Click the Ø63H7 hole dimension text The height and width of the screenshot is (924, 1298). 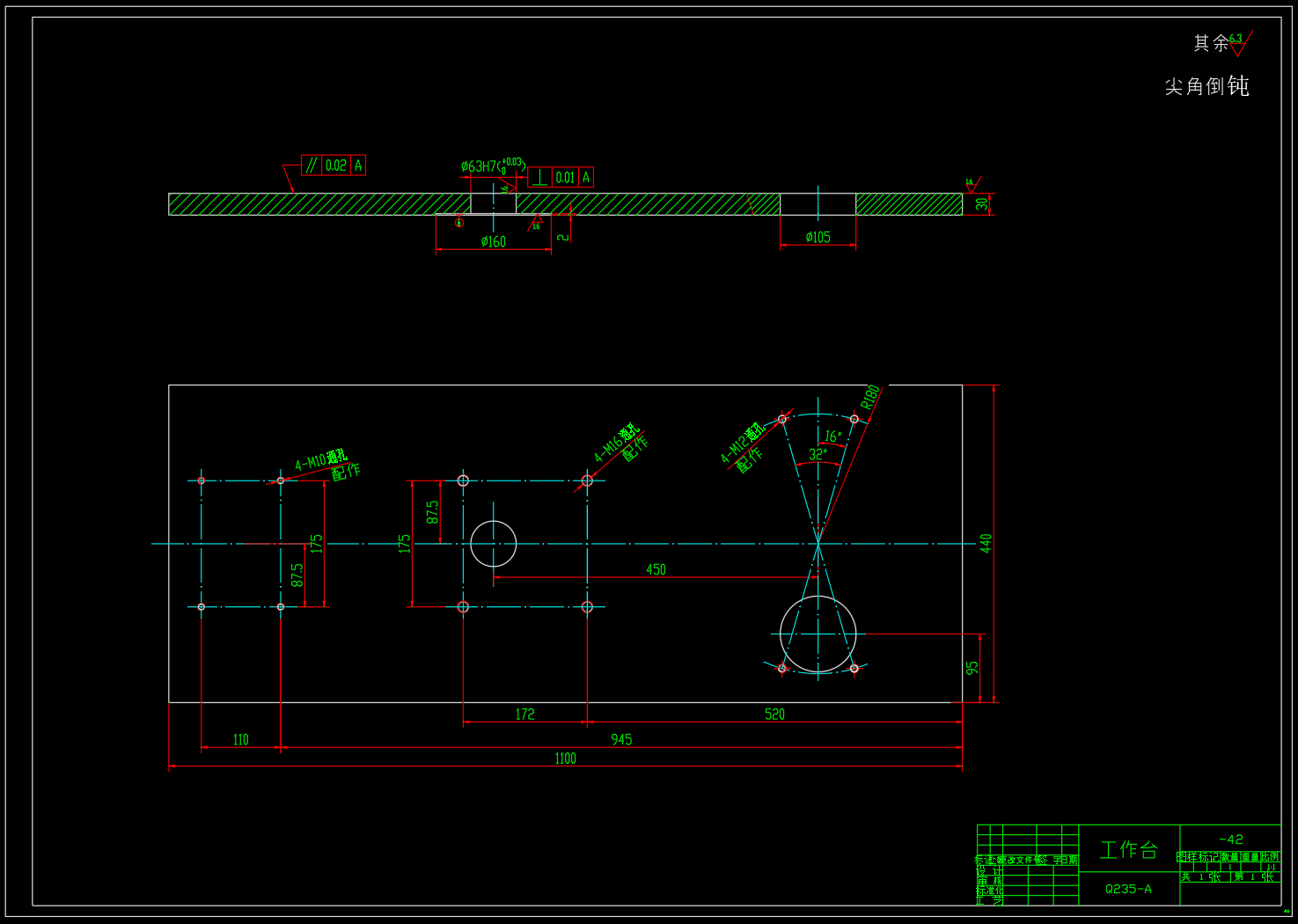pos(492,166)
